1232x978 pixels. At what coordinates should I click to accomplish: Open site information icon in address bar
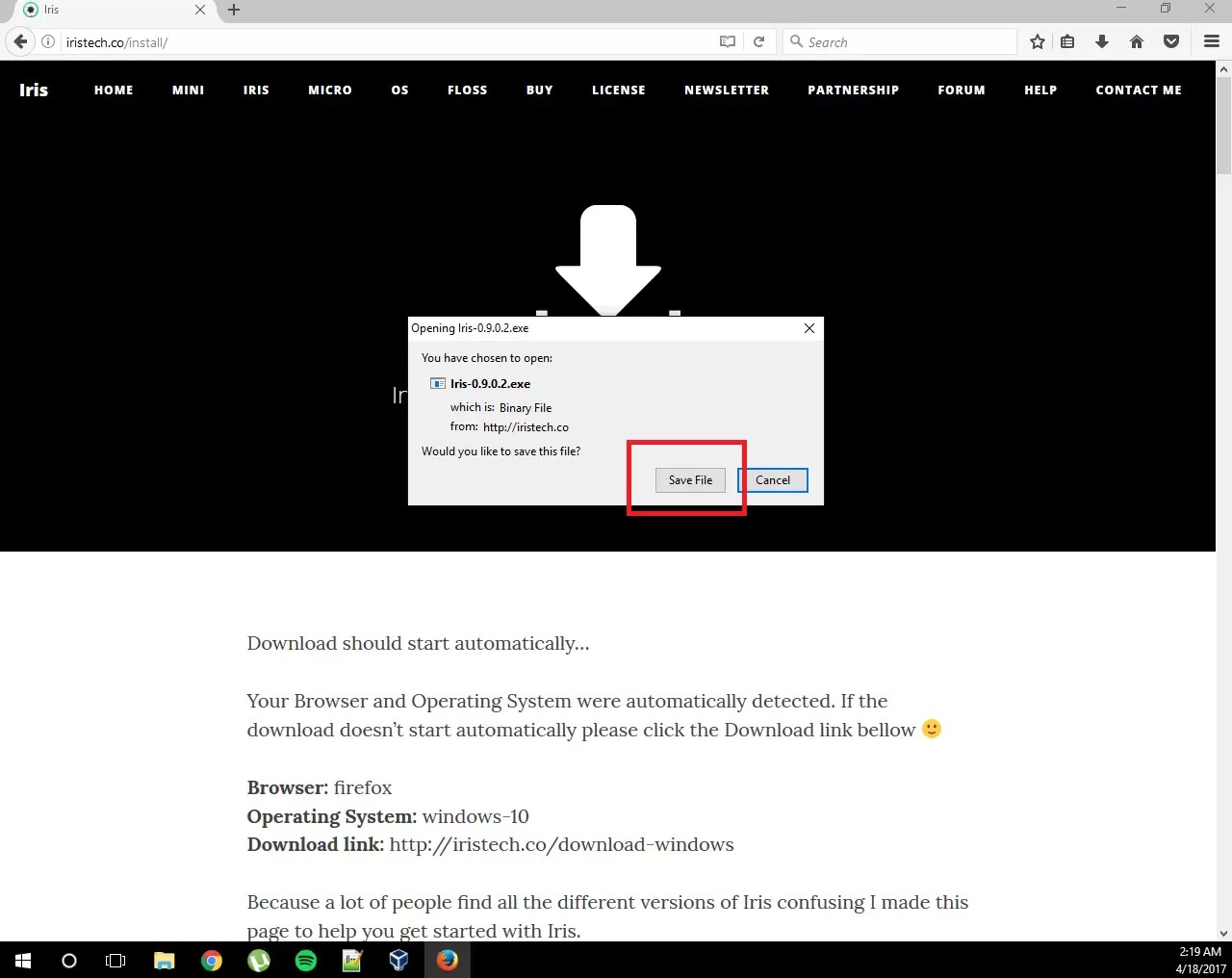pos(48,42)
